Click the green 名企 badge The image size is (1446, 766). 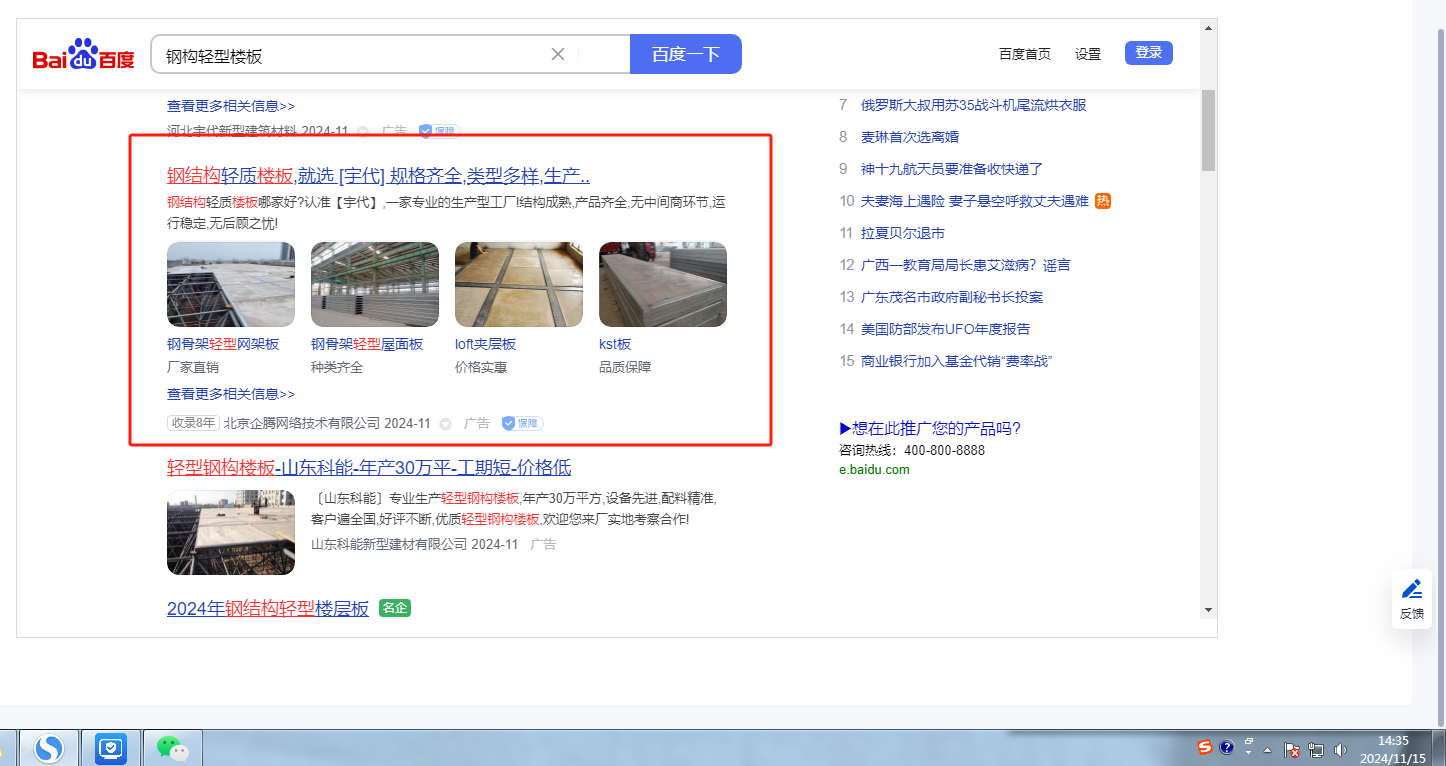point(395,608)
